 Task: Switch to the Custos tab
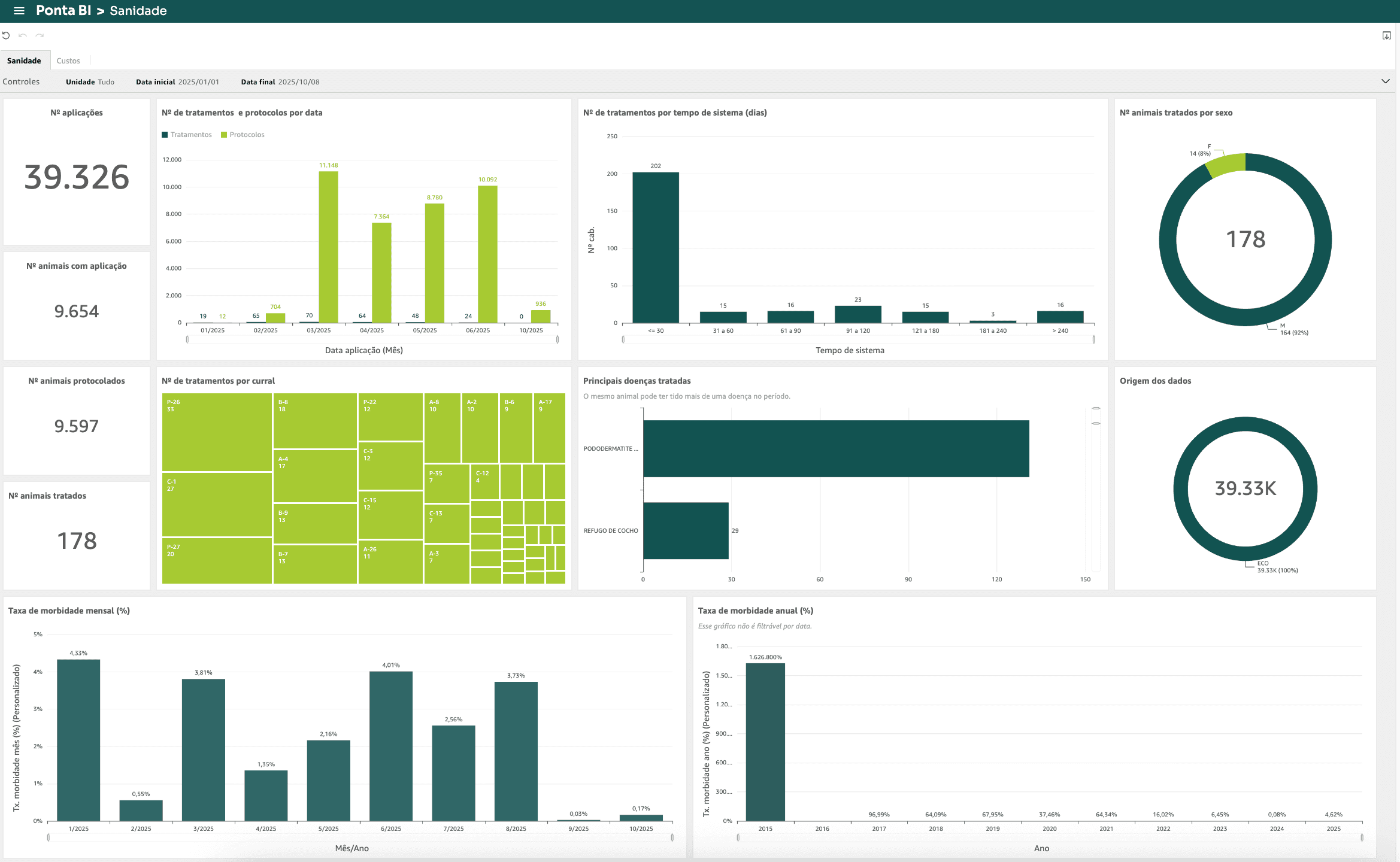pyautogui.click(x=68, y=60)
